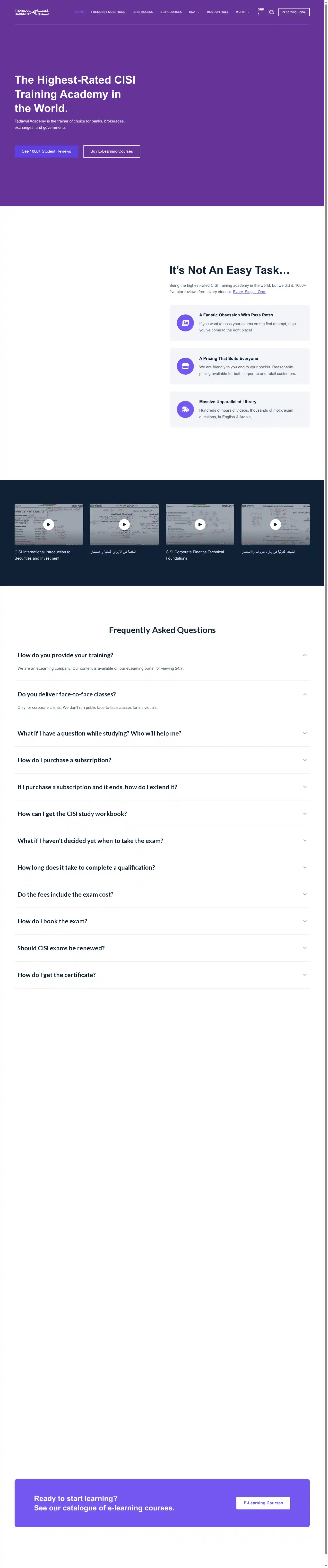Image resolution: width=328 pixels, height=1568 pixels.
Task: Click the last Arabic video thumbnail
Action: point(275,524)
